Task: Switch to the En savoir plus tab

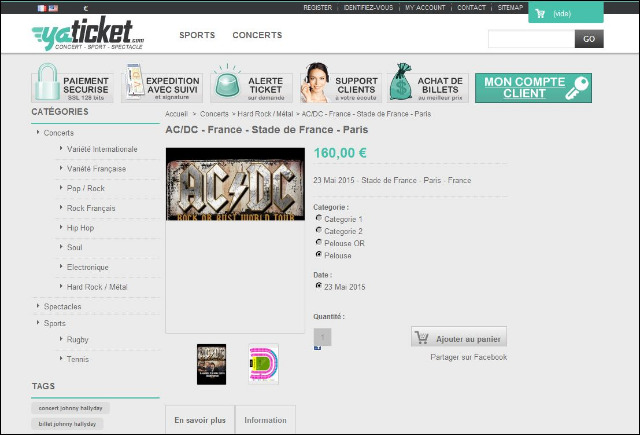Action: coord(200,420)
